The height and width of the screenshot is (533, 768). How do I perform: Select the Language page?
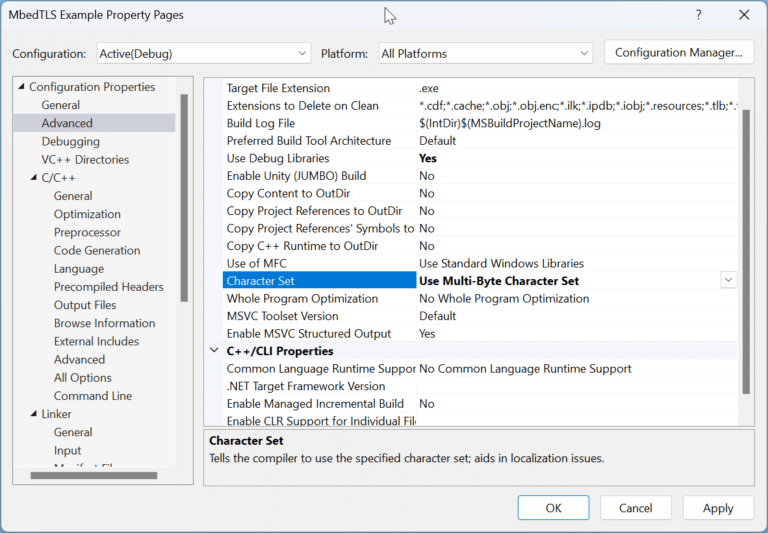tap(79, 268)
